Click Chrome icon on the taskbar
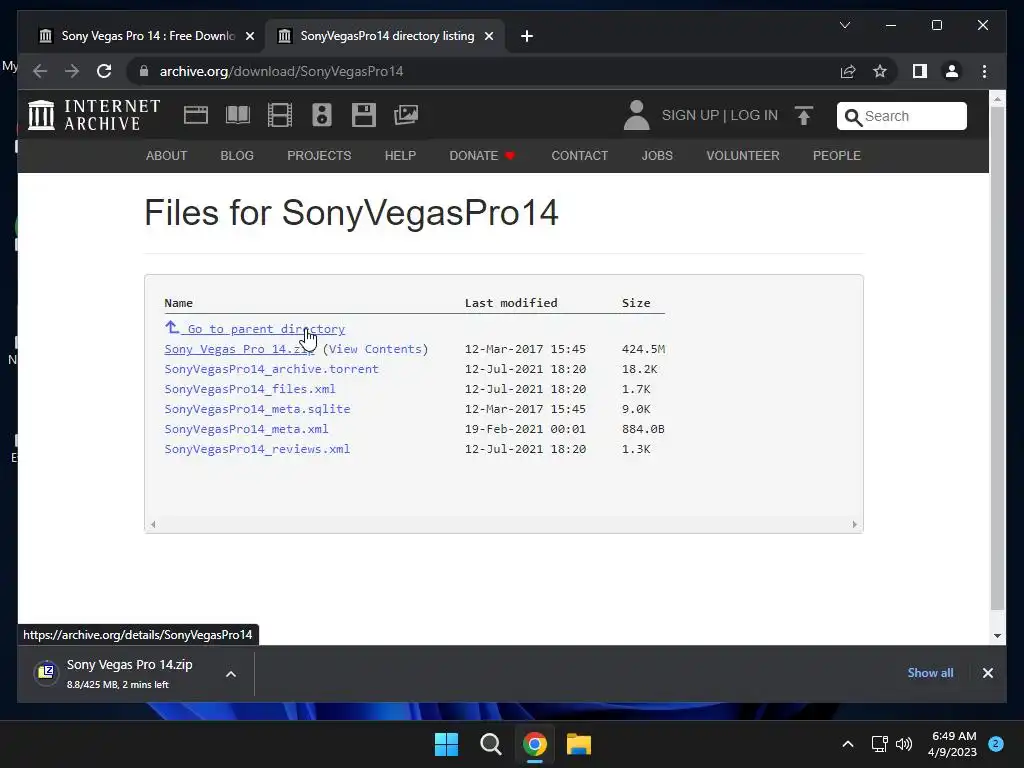 [x=534, y=744]
